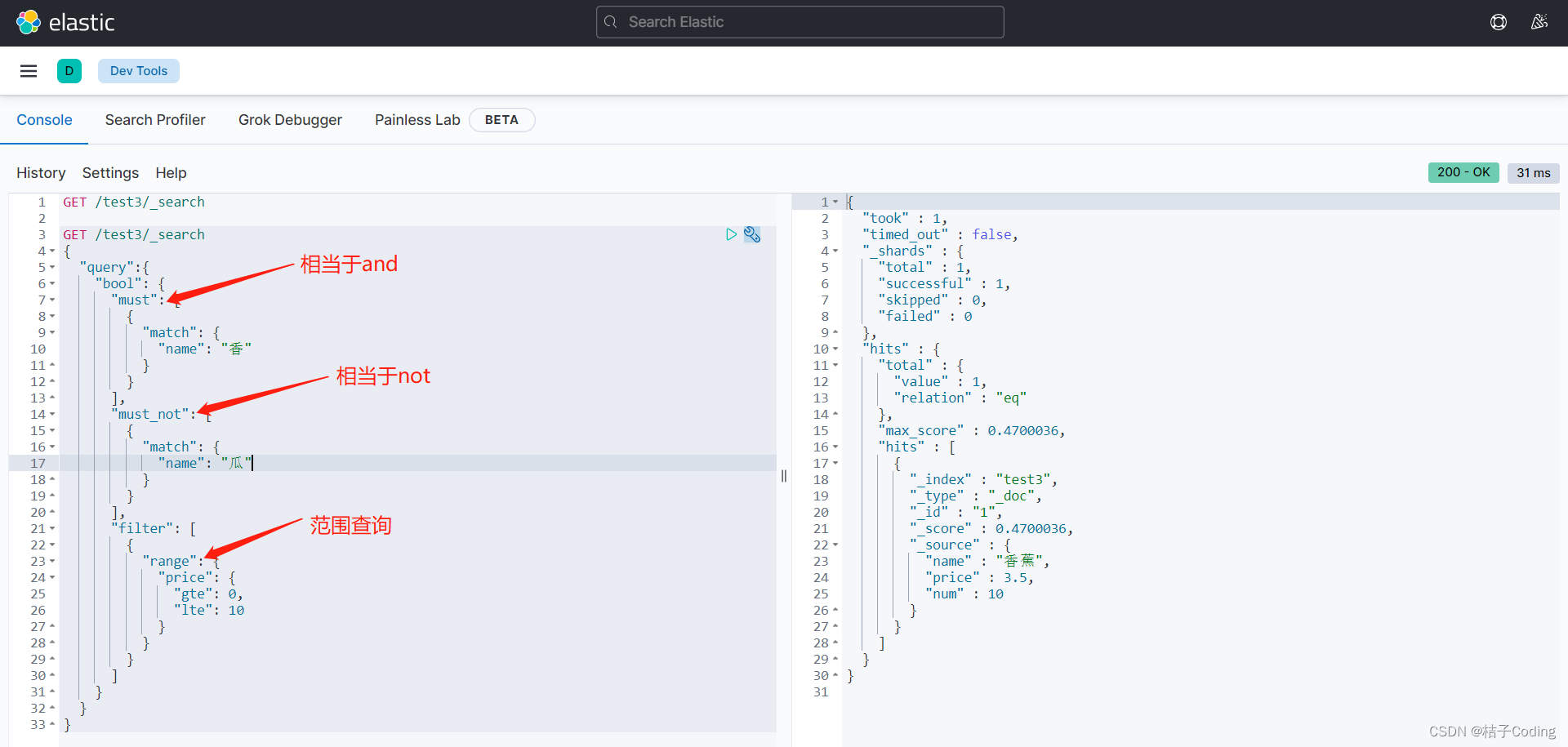This screenshot has width=1568, height=747.
Task: Switch to the Search Profiler tab
Action: (155, 120)
